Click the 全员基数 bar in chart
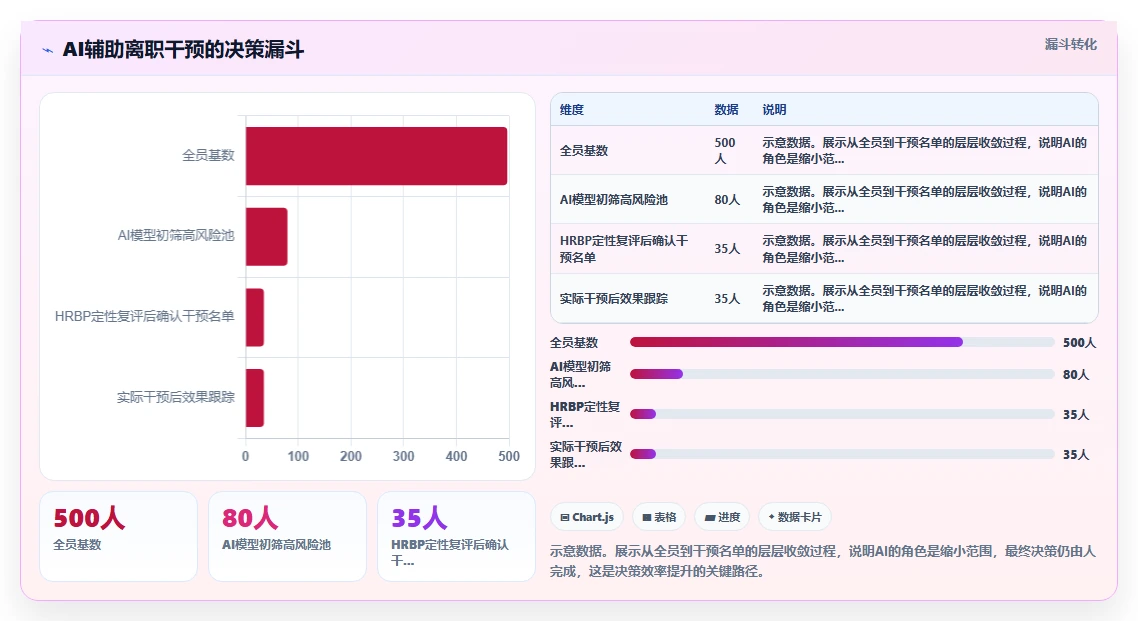 [377, 156]
